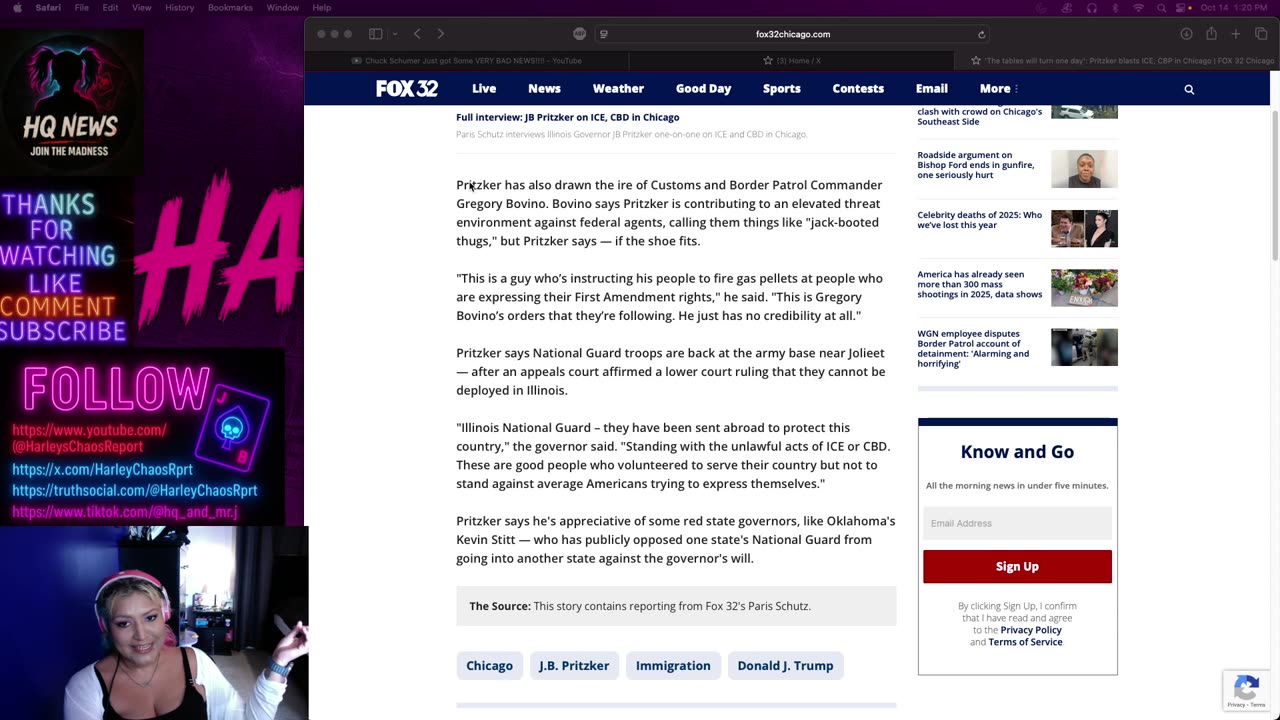Click the Bluetooth icon in menu bar
This screenshot has height=720, width=1280.
click(1114, 7)
